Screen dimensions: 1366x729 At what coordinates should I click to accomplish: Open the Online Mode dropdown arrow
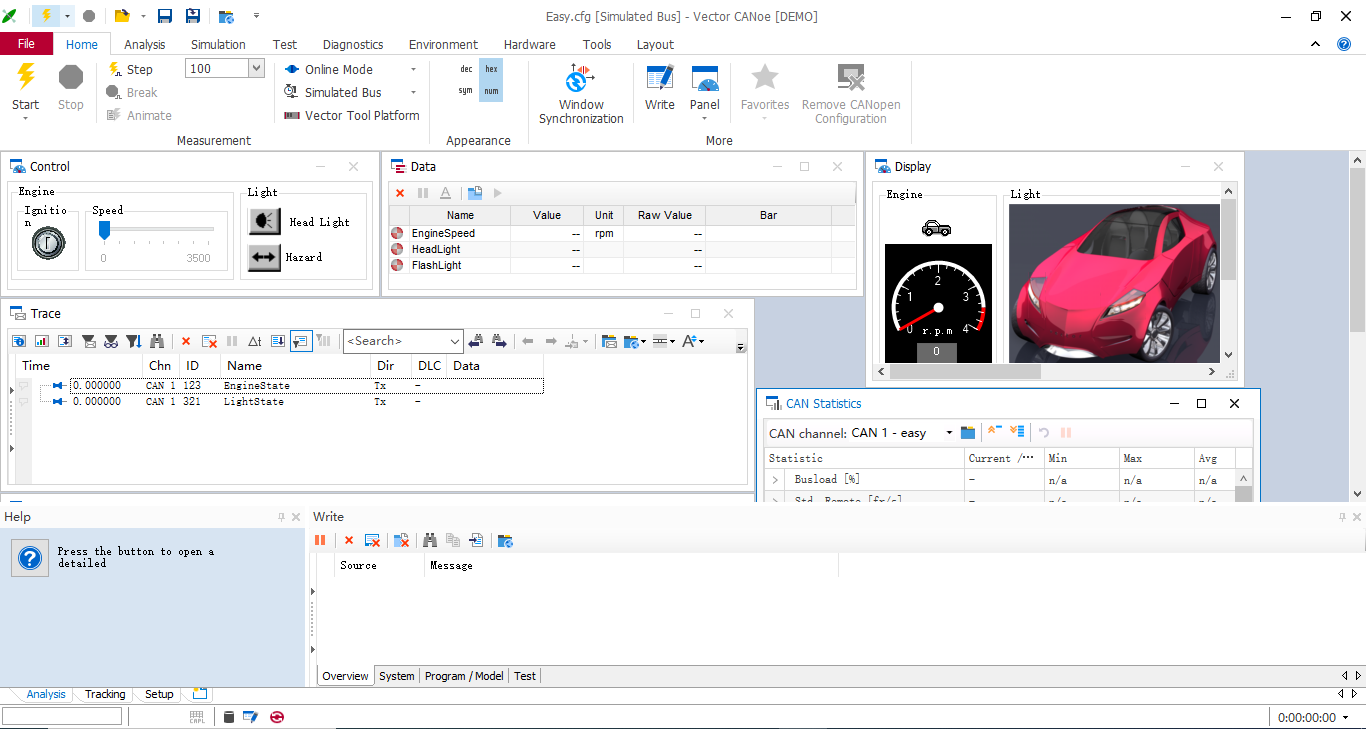point(413,69)
